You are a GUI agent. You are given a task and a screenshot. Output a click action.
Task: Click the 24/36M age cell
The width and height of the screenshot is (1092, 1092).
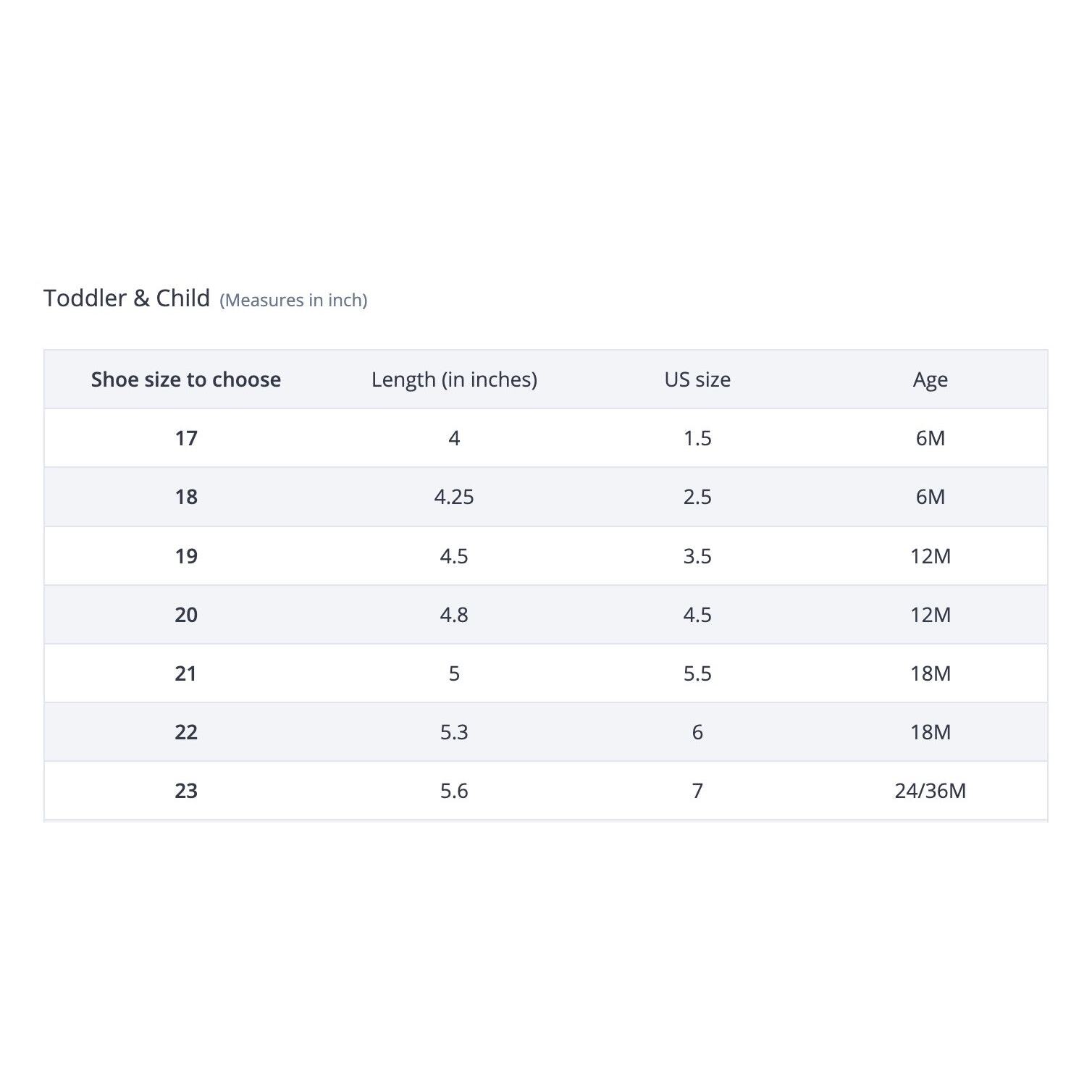point(931,791)
